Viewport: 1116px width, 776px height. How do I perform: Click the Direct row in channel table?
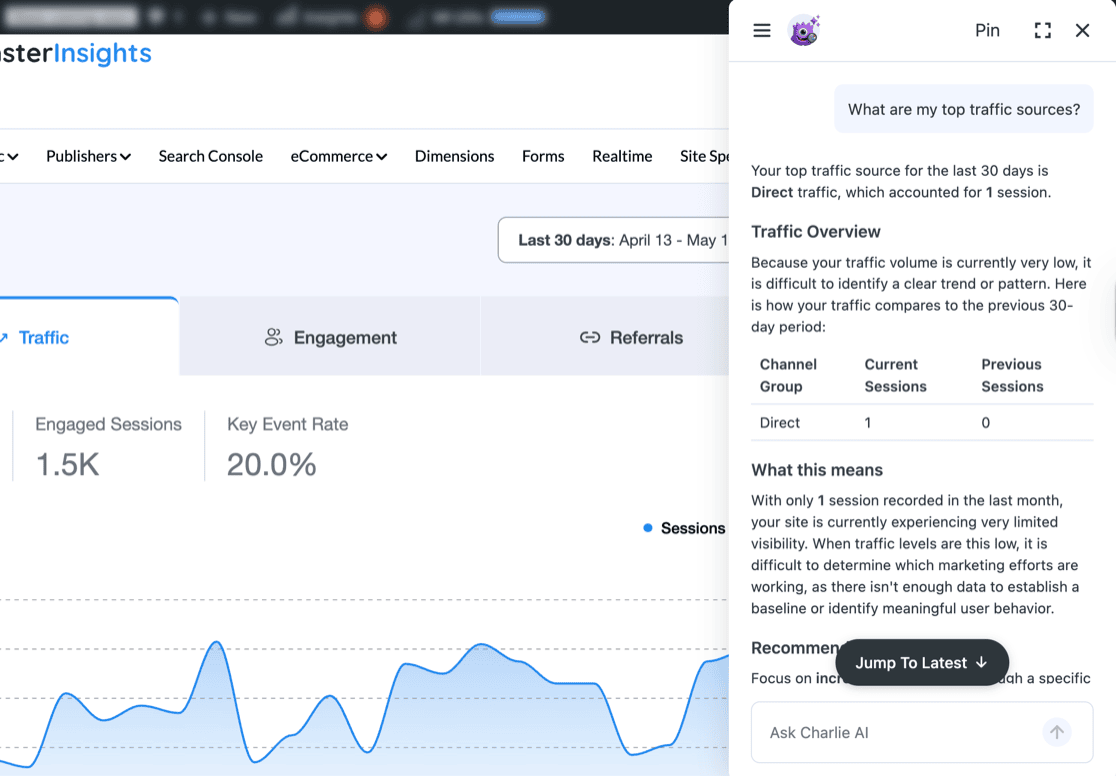tap(922, 422)
